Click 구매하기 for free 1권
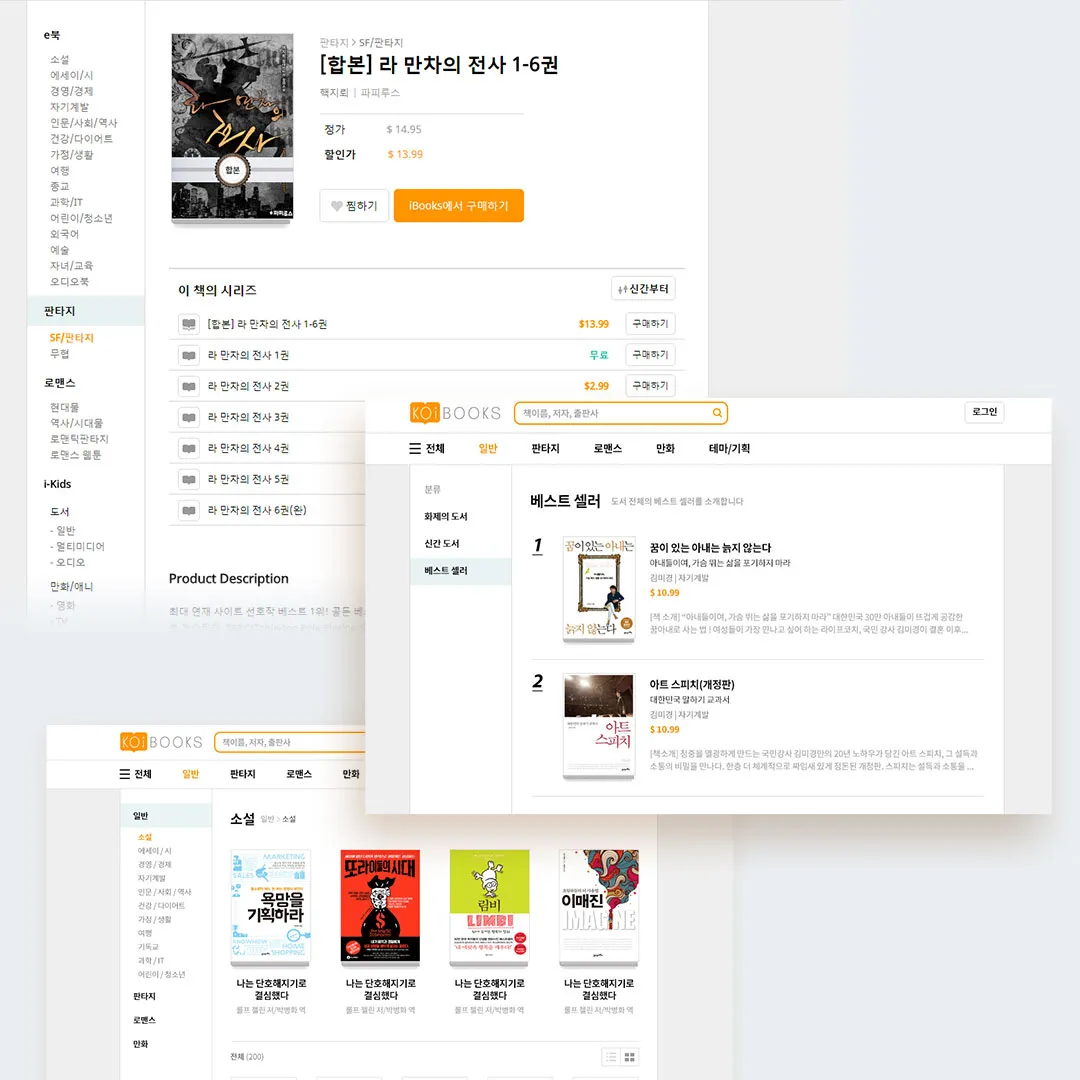 click(x=650, y=355)
